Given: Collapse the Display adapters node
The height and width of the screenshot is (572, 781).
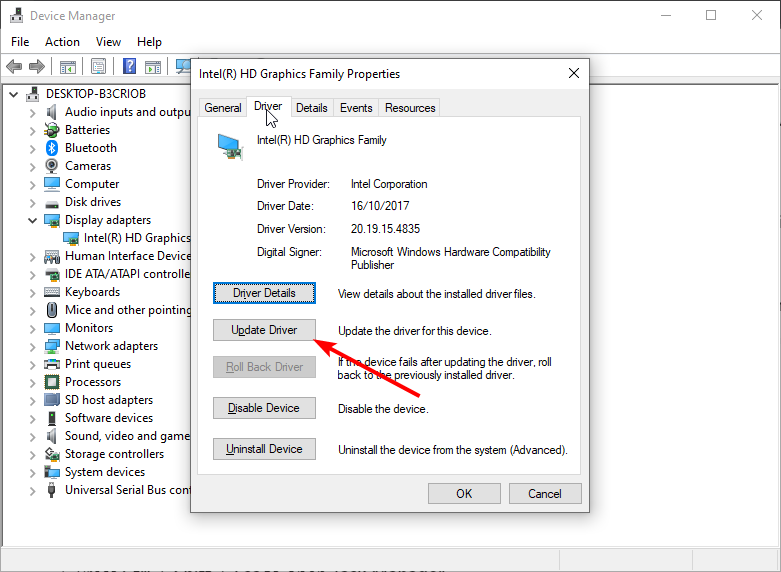Looking at the screenshot, I should point(33,220).
